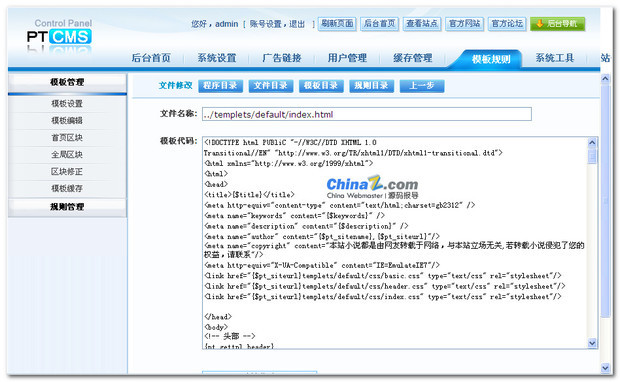Open the 广告链接 navigation tab
This screenshot has width=620, height=382.
(282, 58)
